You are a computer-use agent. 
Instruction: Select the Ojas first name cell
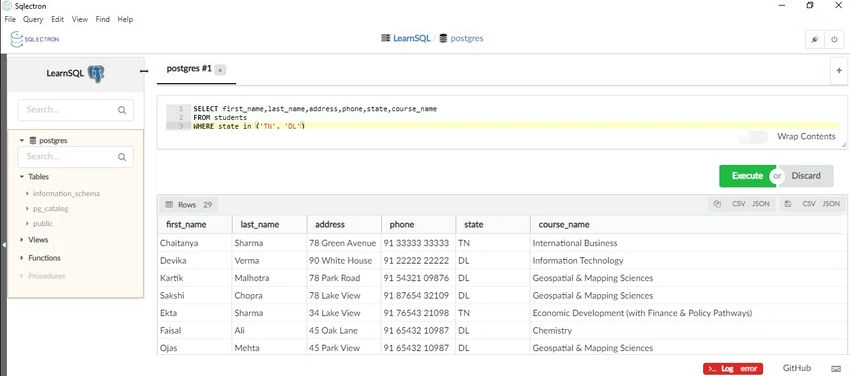point(195,348)
